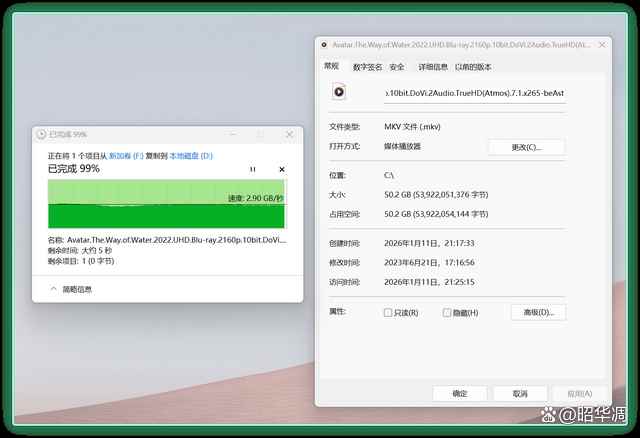Confirm with the 确定 button
The image size is (640, 438).
[x=460, y=394]
